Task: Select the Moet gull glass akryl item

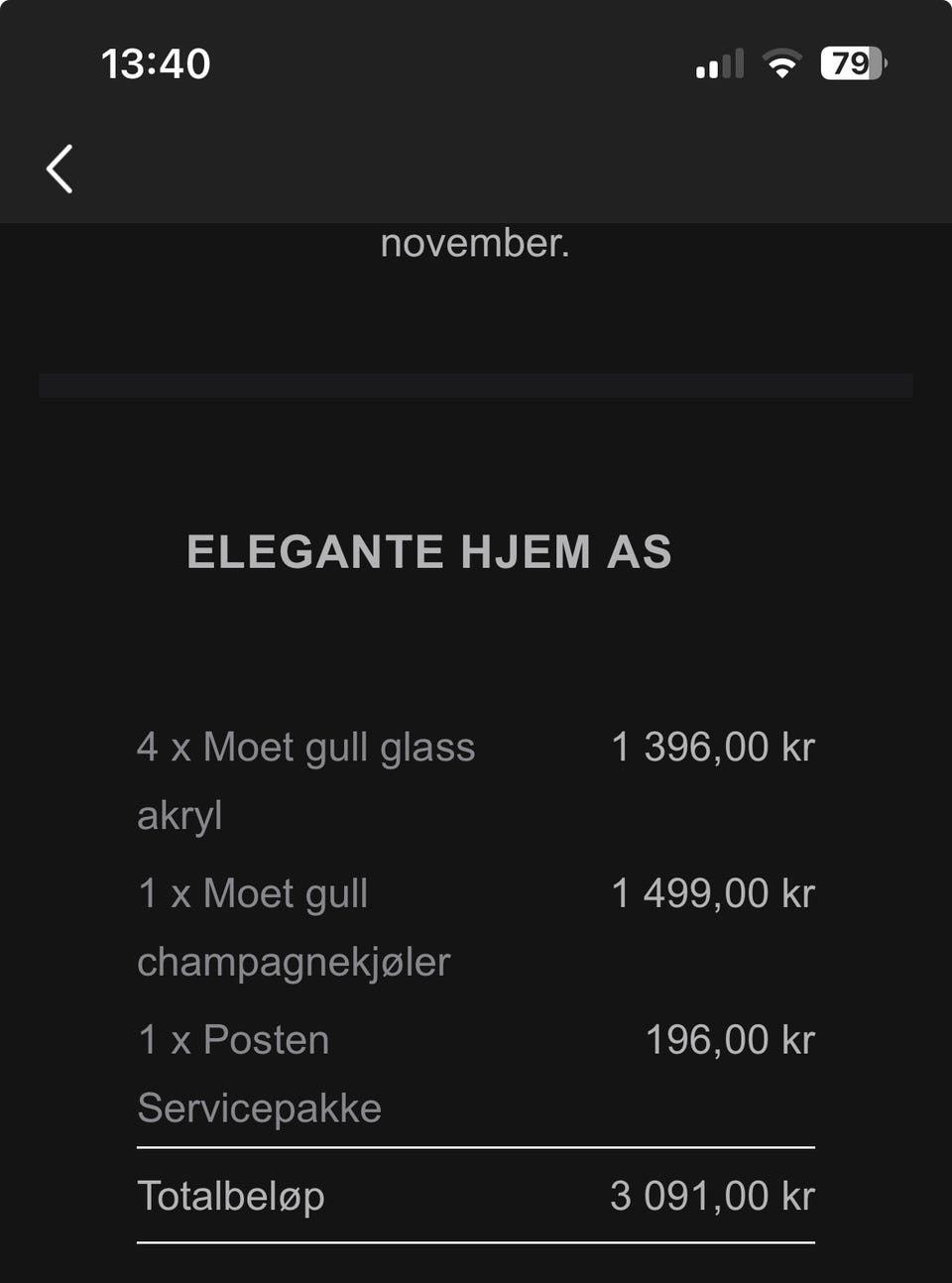Action: (x=305, y=748)
